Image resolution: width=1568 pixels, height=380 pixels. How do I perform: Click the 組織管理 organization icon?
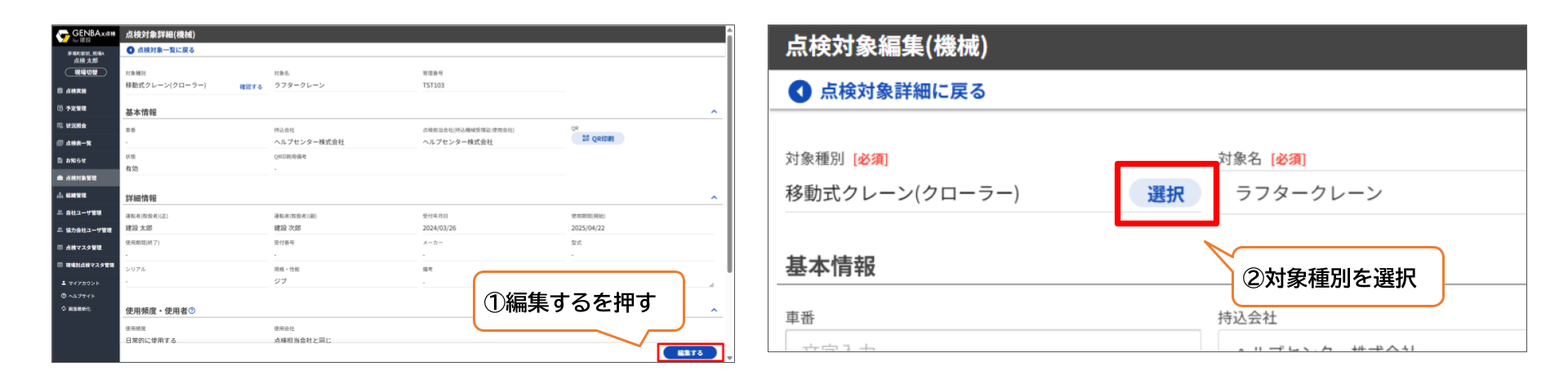(x=60, y=195)
